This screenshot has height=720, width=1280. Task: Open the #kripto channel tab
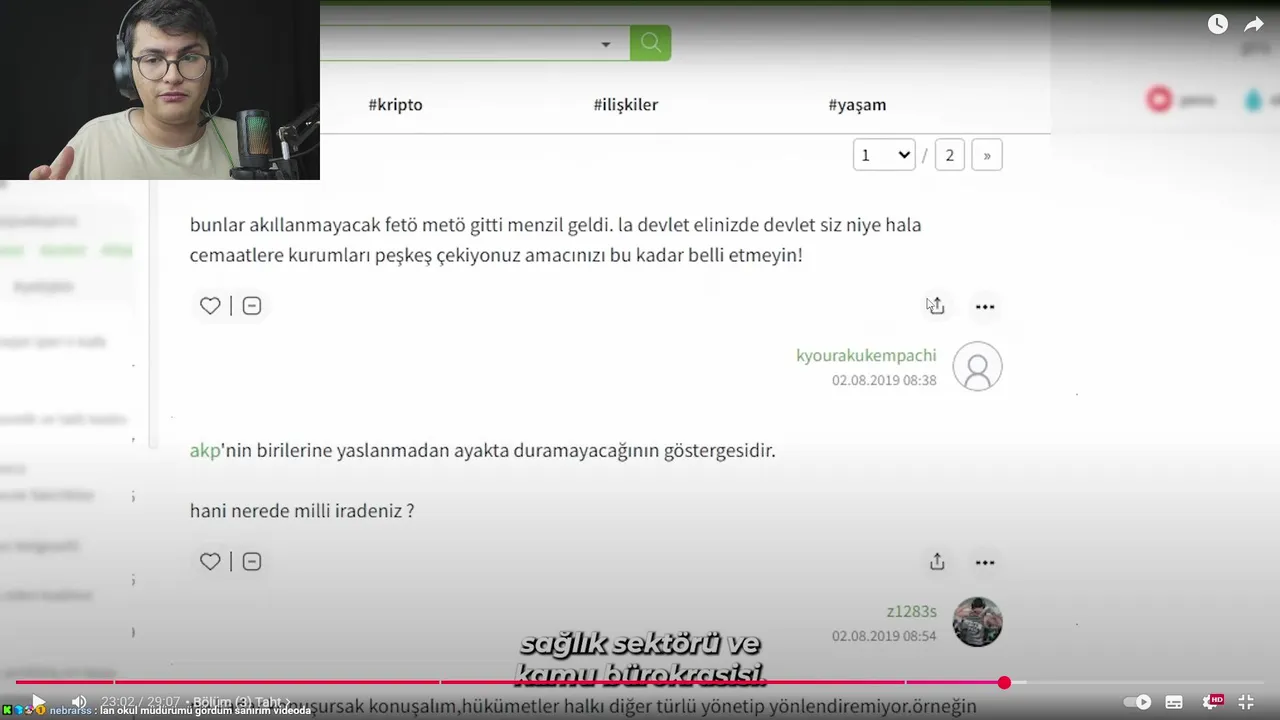[395, 105]
